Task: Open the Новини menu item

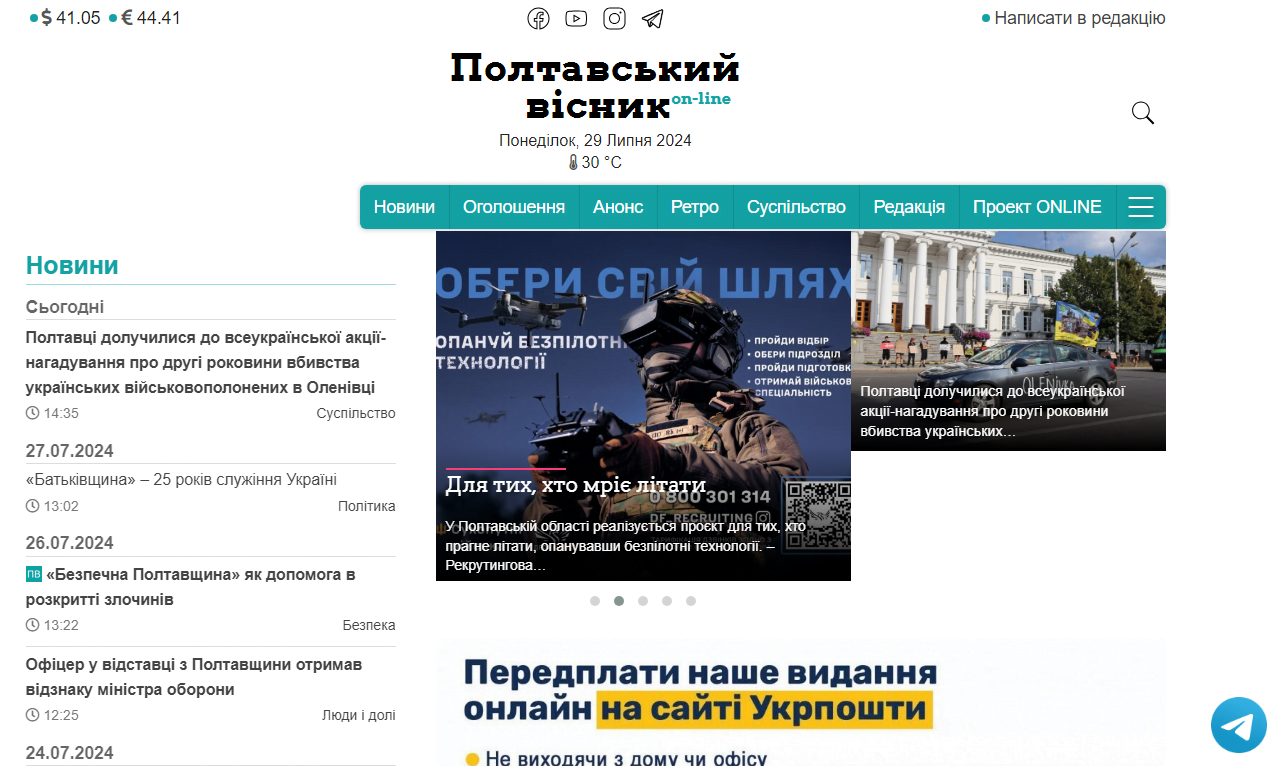Action: pyautogui.click(x=404, y=207)
